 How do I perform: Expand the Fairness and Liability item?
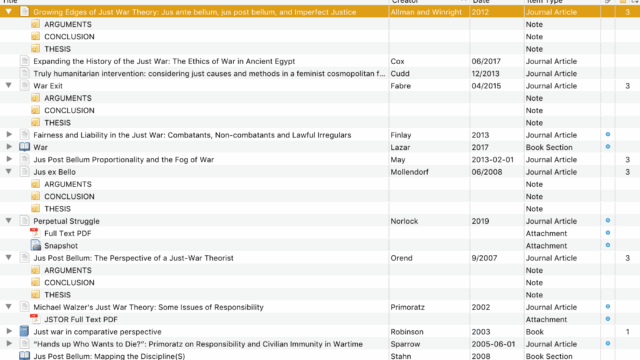(9, 134)
